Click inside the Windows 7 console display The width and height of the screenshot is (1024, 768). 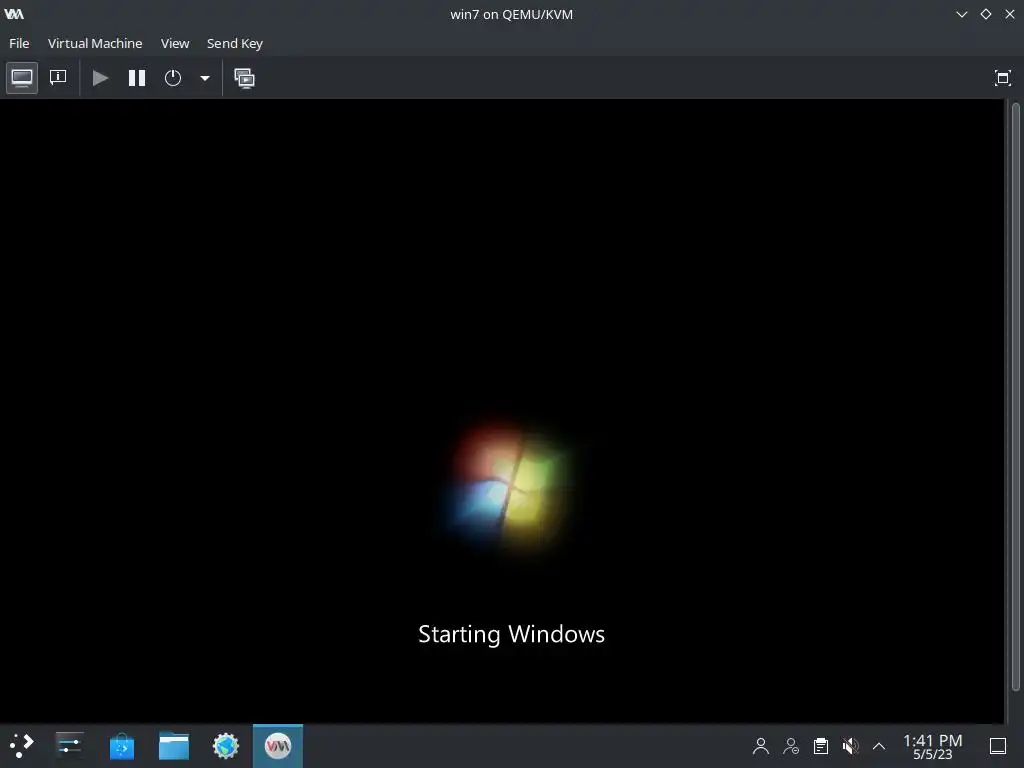(x=502, y=411)
